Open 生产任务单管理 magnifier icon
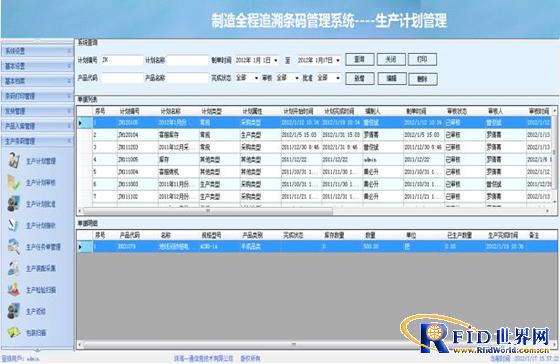Image resolution: width=560 pixels, height=364 pixels. click(x=14, y=246)
